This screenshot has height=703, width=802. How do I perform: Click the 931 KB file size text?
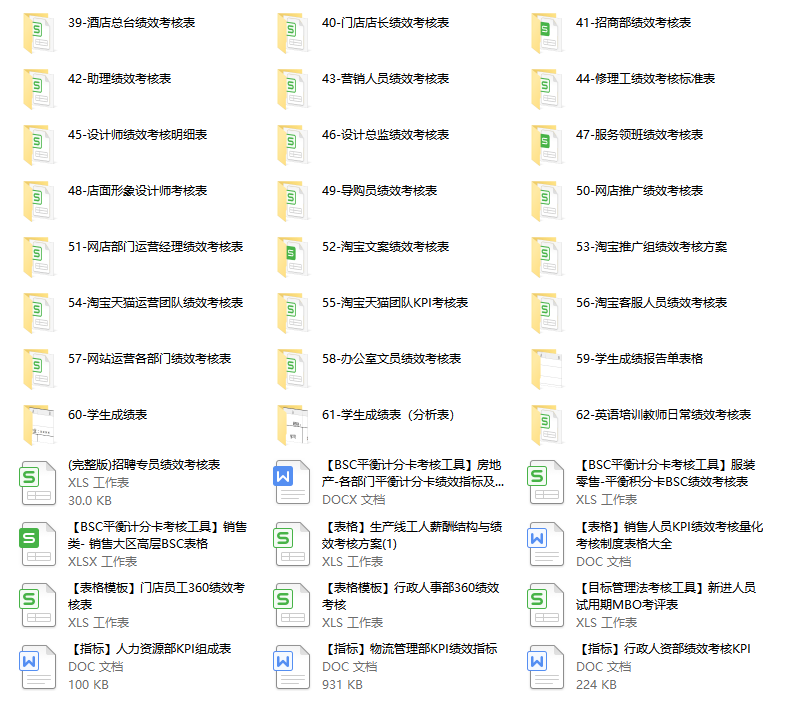(342, 685)
